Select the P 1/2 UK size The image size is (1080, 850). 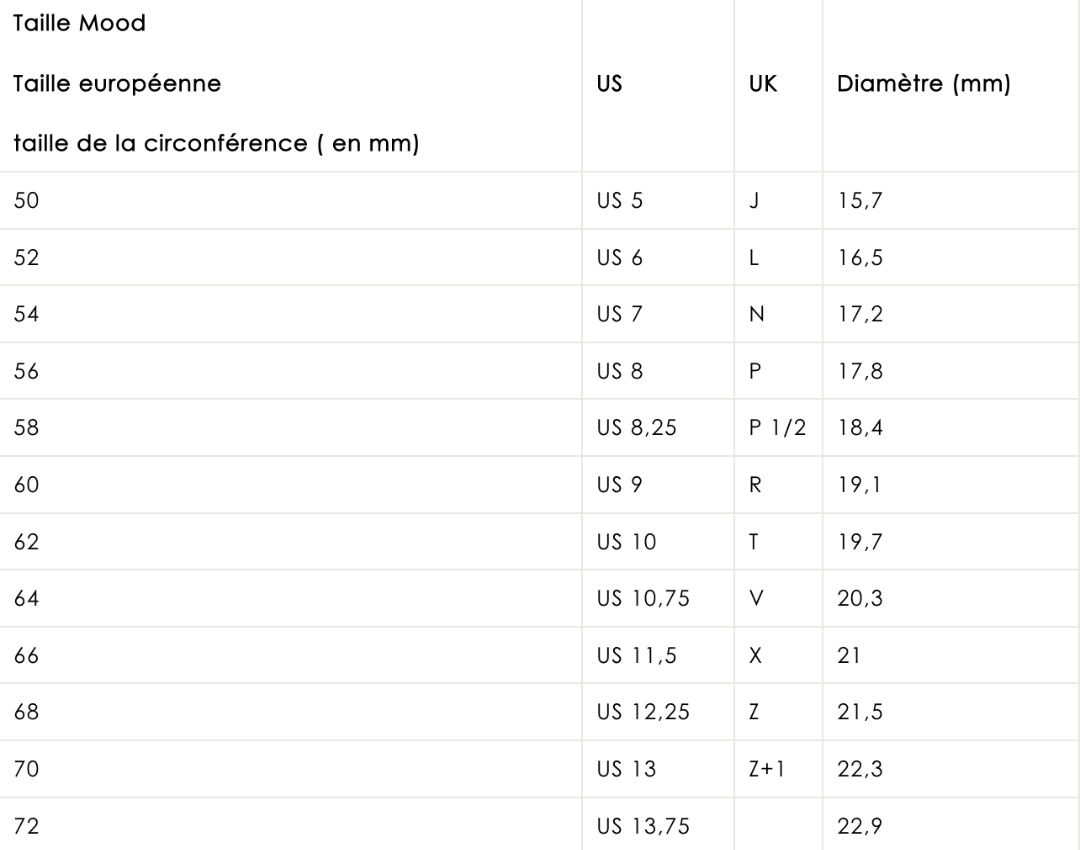(777, 428)
